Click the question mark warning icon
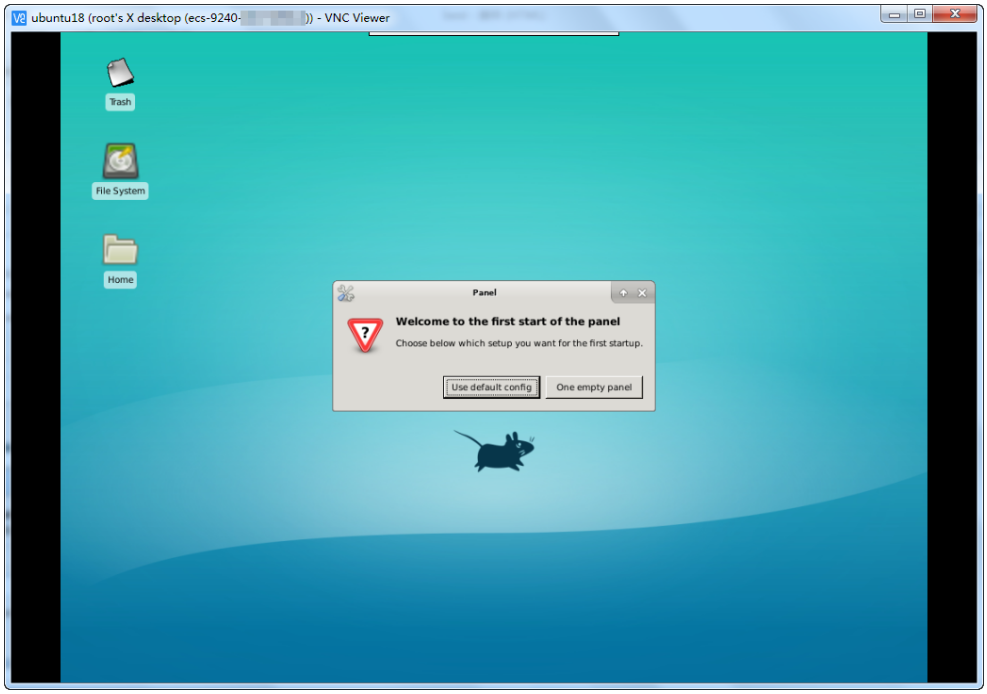The image size is (987, 694). [365, 335]
